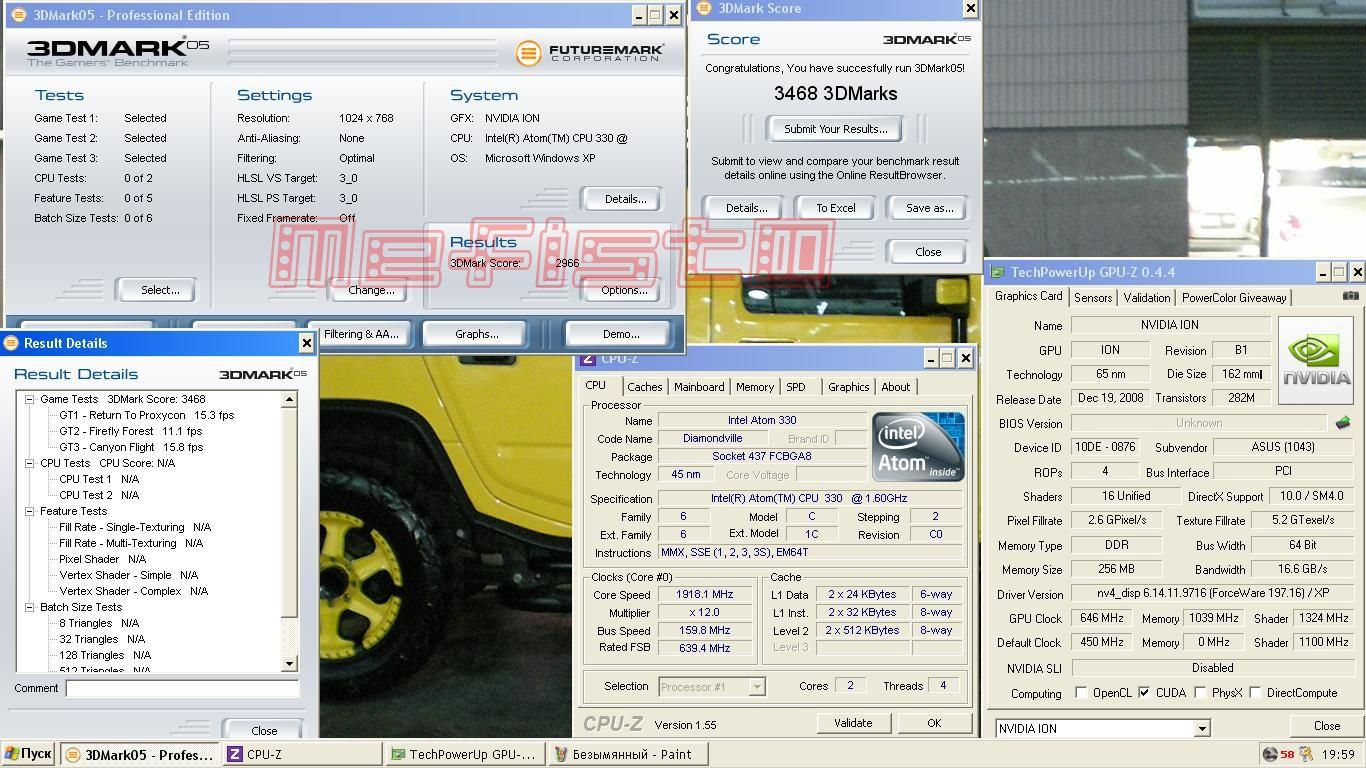1366x768 pixels.
Task: Click the 3DMark Score window title icon
Action: (x=704, y=8)
